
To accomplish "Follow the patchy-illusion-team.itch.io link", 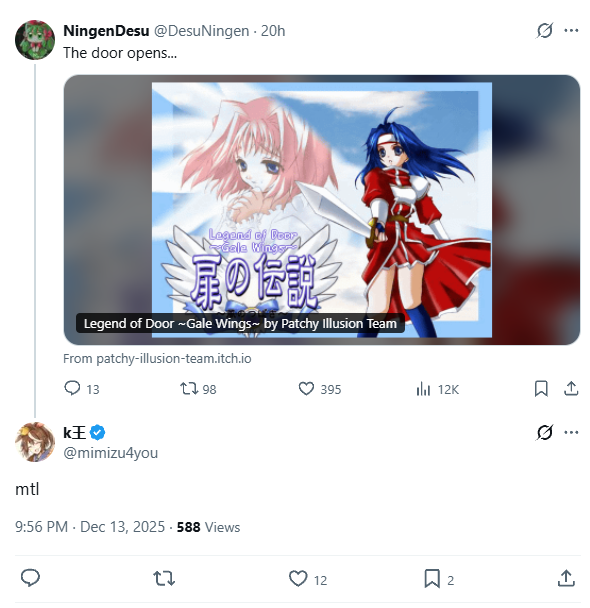I will [157, 358].
